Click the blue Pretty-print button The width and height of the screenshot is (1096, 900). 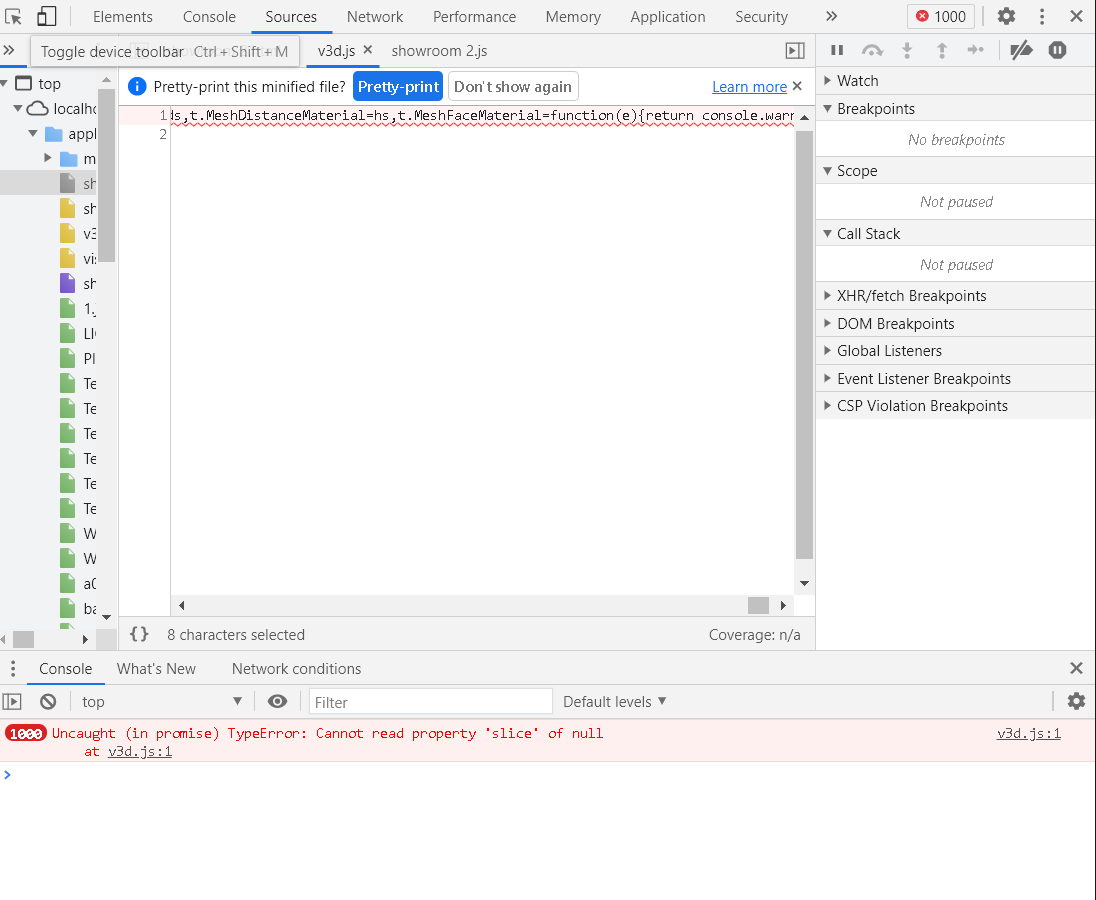[x=398, y=87]
